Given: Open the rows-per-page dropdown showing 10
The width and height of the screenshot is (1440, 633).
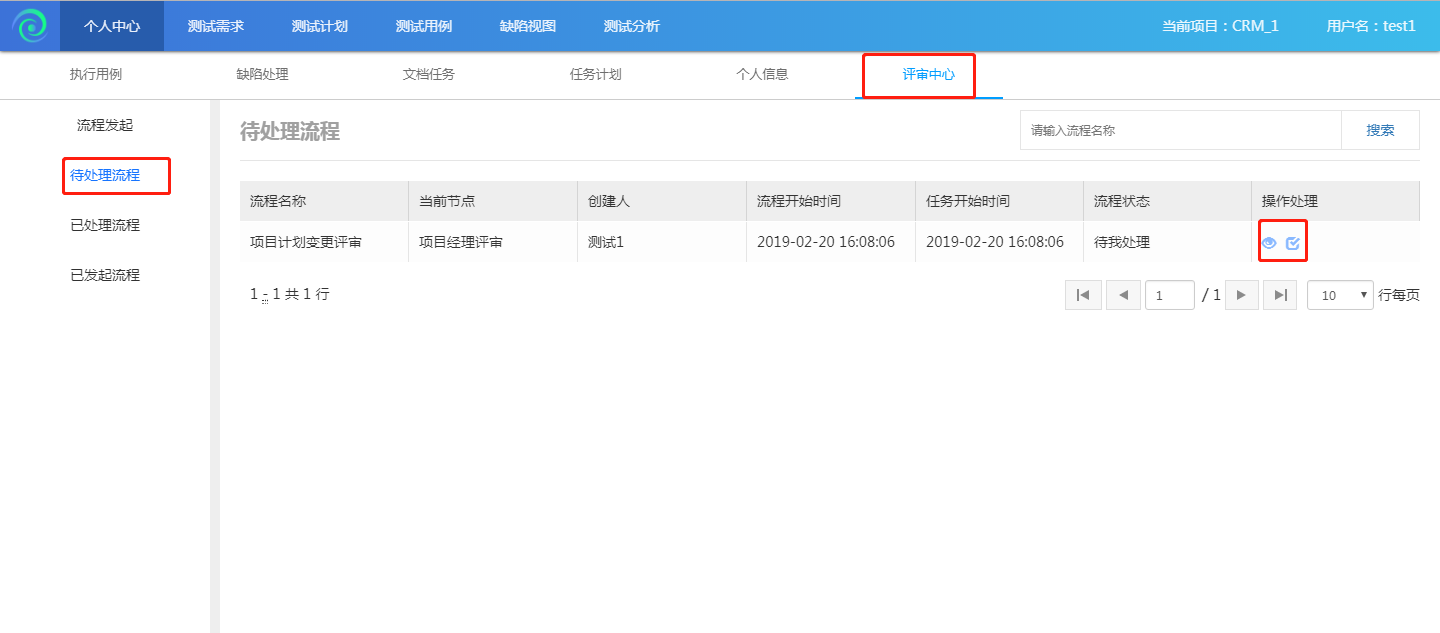Looking at the screenshot, I should pyautogui.click(x=1340, y=295).
